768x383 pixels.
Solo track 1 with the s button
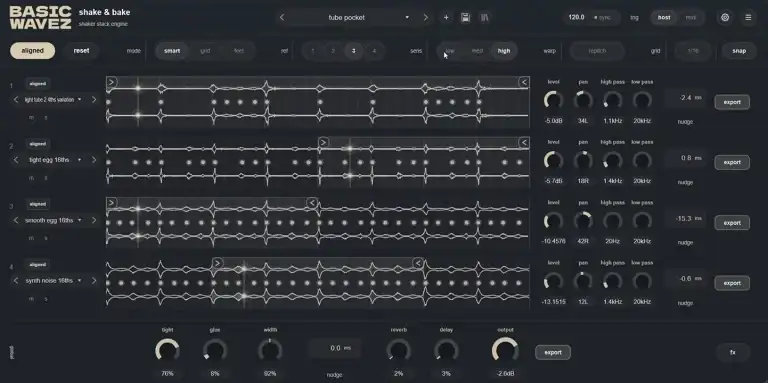click(46, 118)
